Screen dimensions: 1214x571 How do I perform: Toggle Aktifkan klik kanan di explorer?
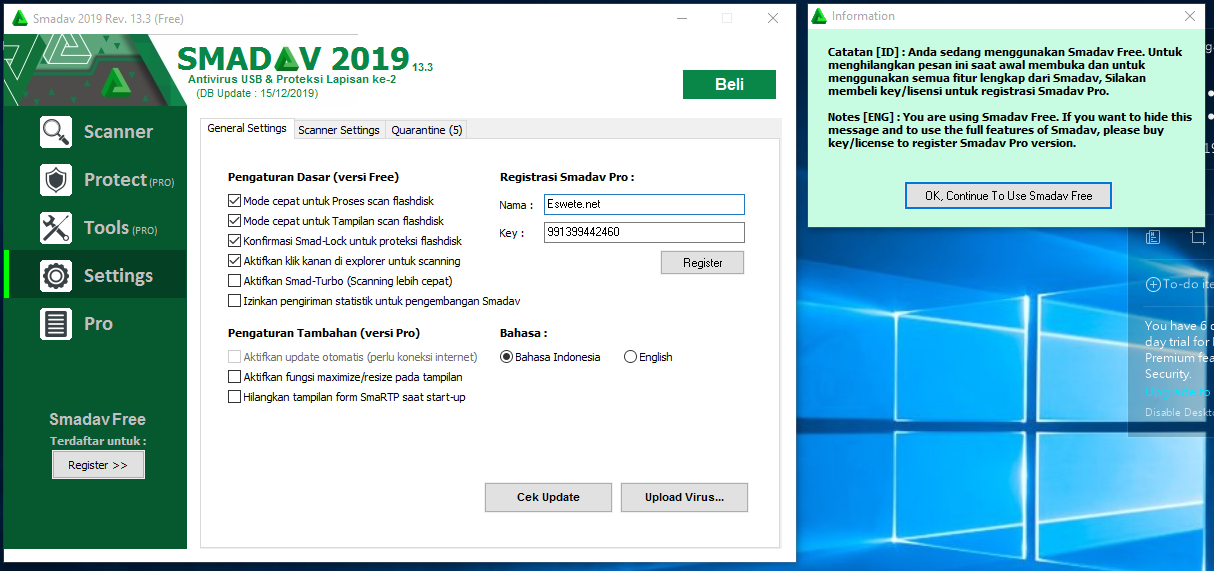tap(235, 261)
